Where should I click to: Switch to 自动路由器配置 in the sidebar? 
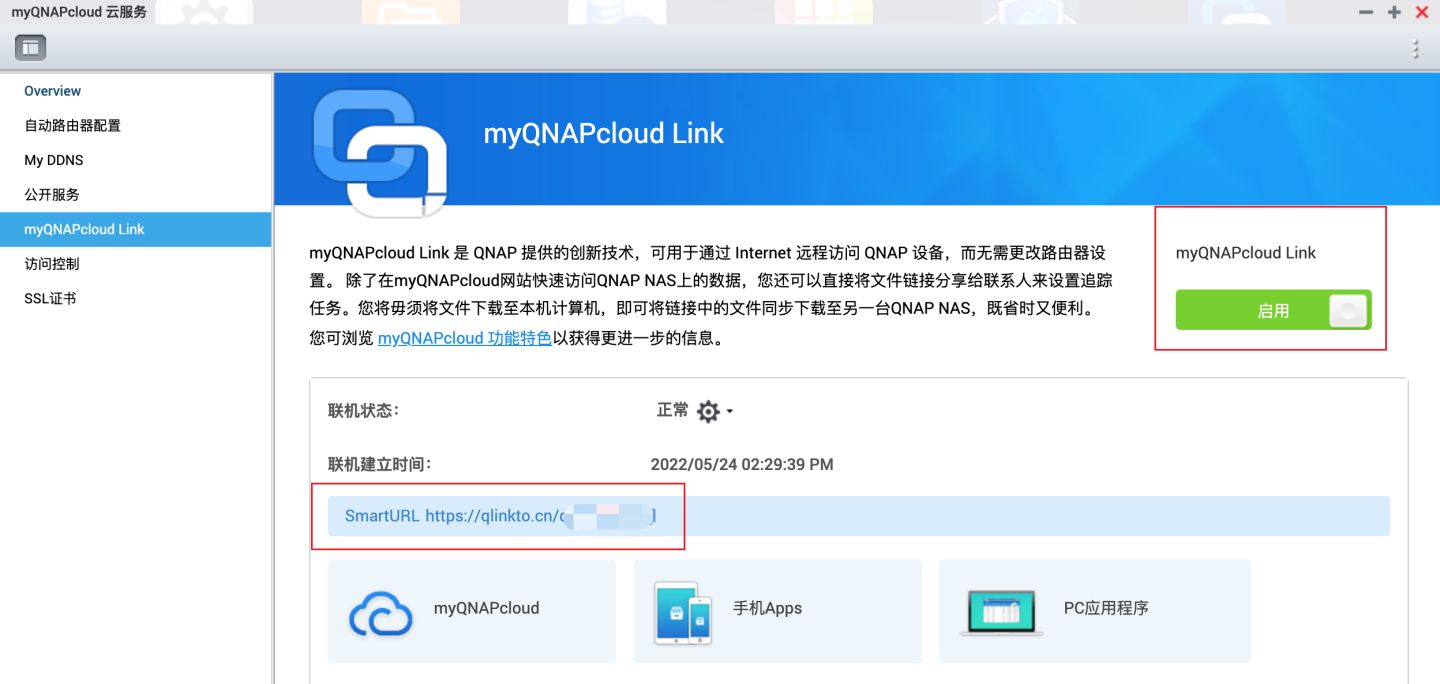point(72,125)
